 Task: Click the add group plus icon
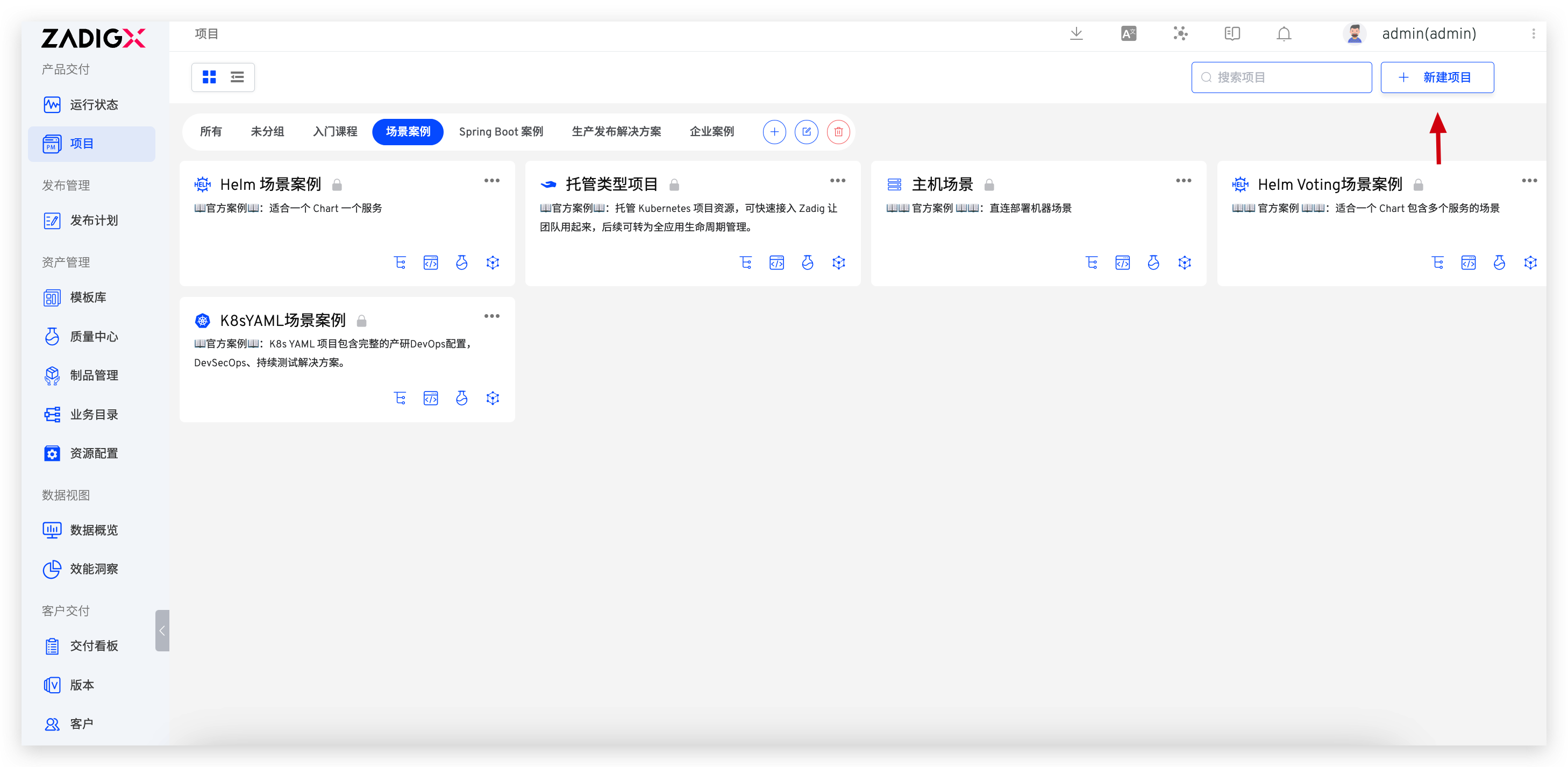774,131
